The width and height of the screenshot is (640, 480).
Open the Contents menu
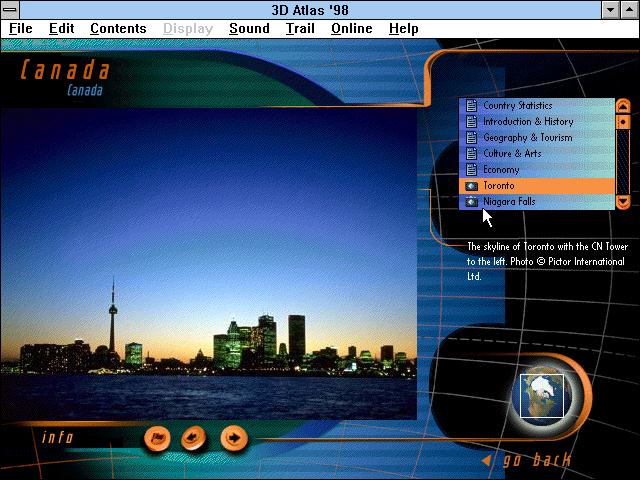click(x=118, y=29)
